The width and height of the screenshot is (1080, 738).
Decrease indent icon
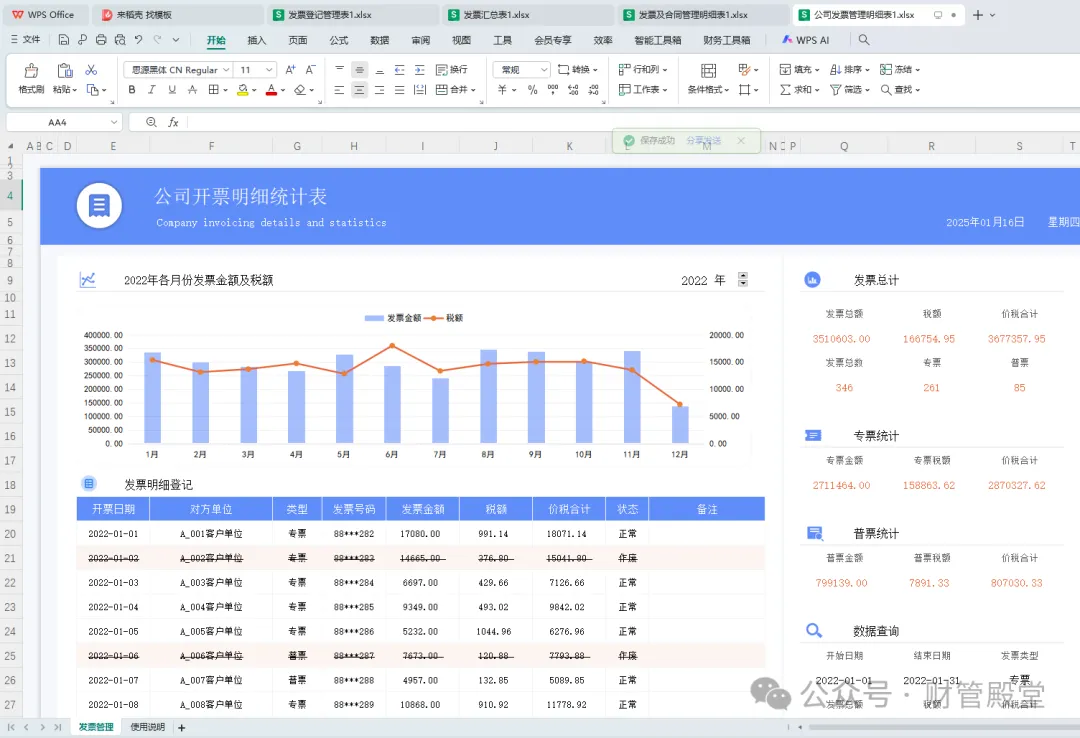coord(399,70)
